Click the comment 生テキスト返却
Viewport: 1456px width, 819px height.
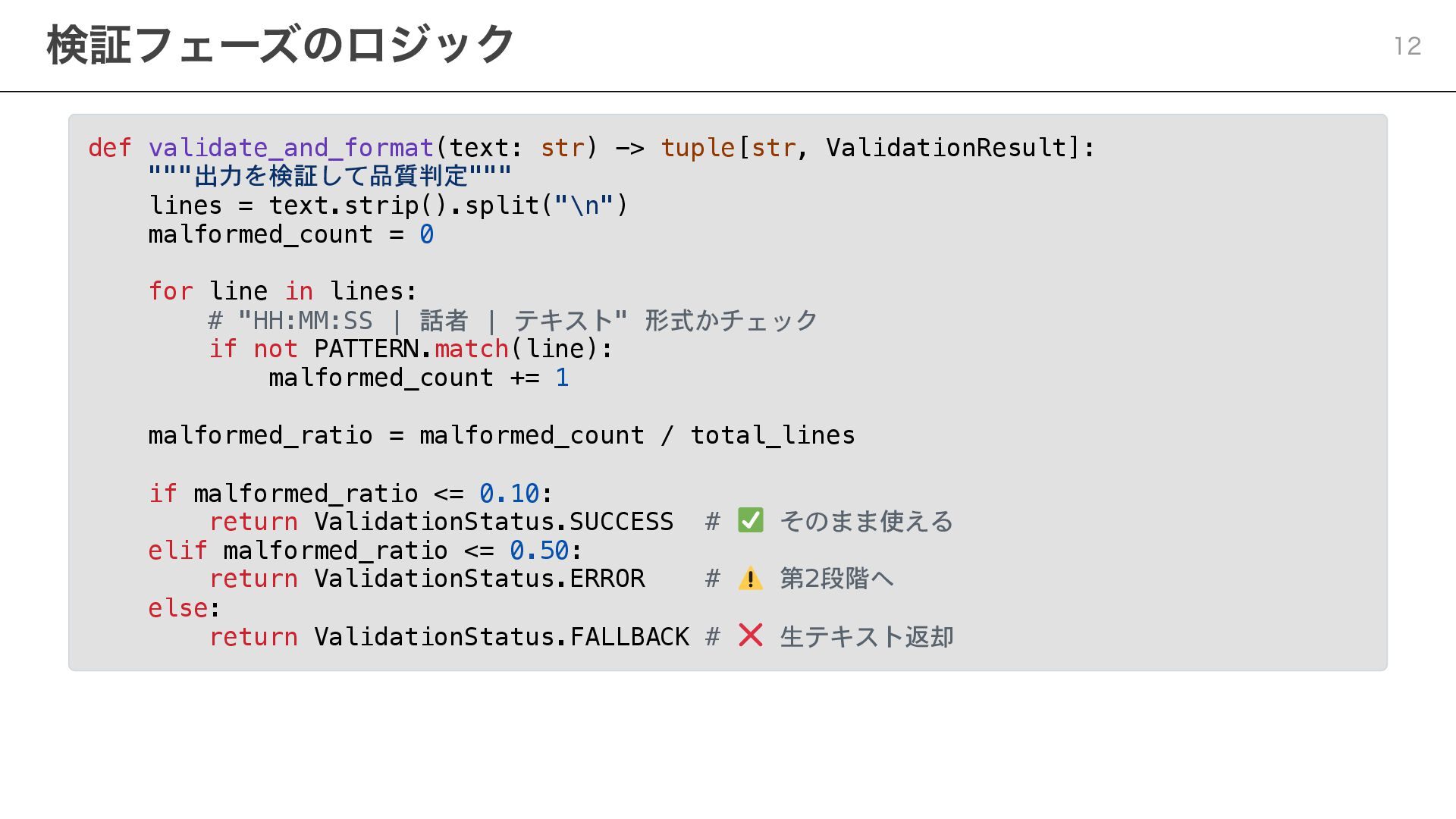tap(866, 637)
